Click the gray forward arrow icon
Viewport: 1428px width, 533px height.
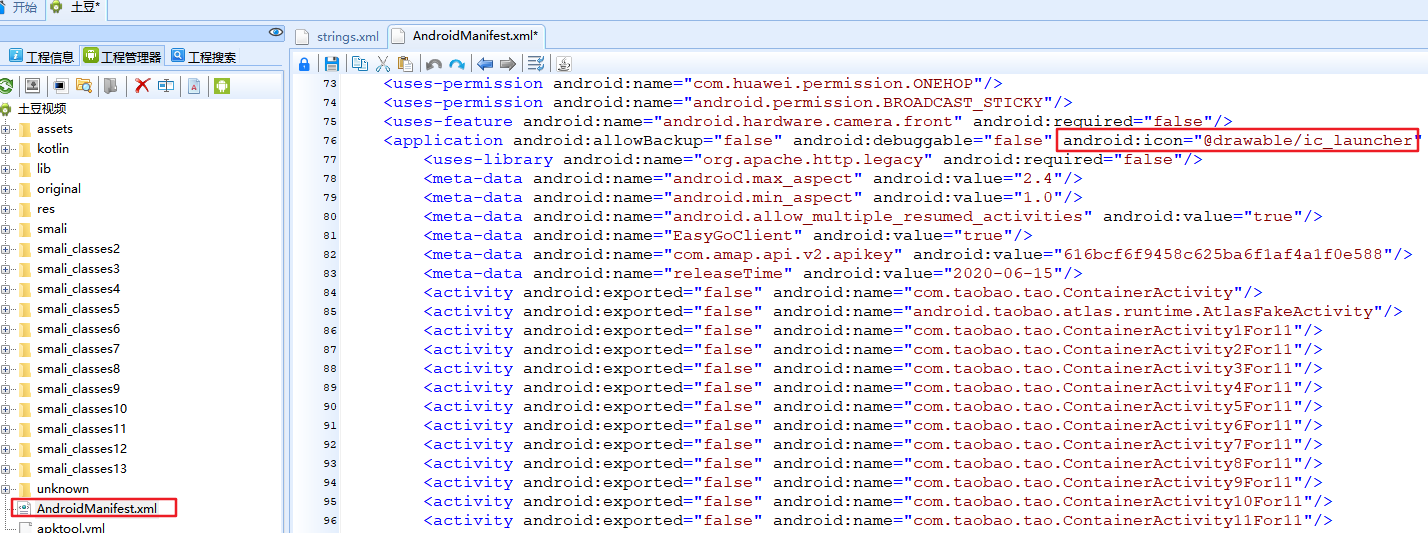(508, 63)
